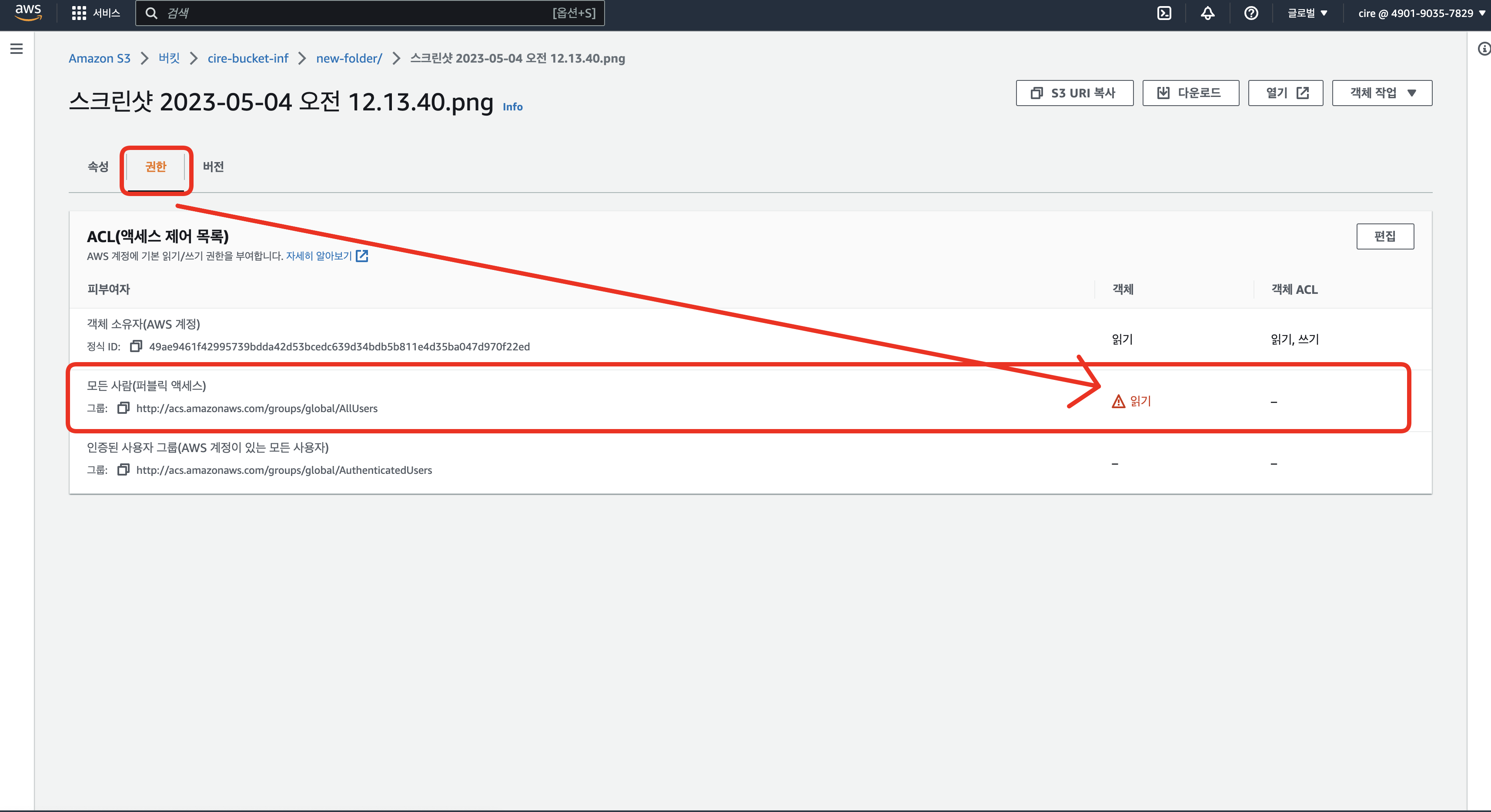
Task: Click the 피부여자 column header
Action: (x=108, y=289)
